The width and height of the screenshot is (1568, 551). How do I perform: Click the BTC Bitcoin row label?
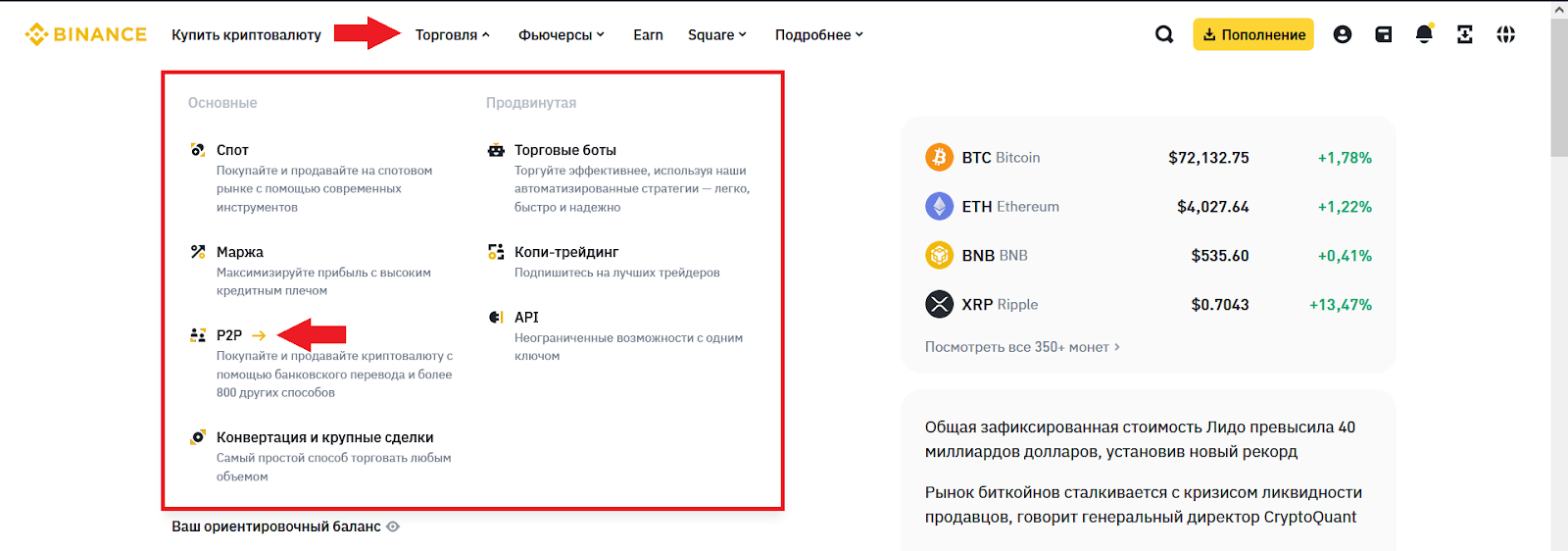click(x=1001, y=157)
